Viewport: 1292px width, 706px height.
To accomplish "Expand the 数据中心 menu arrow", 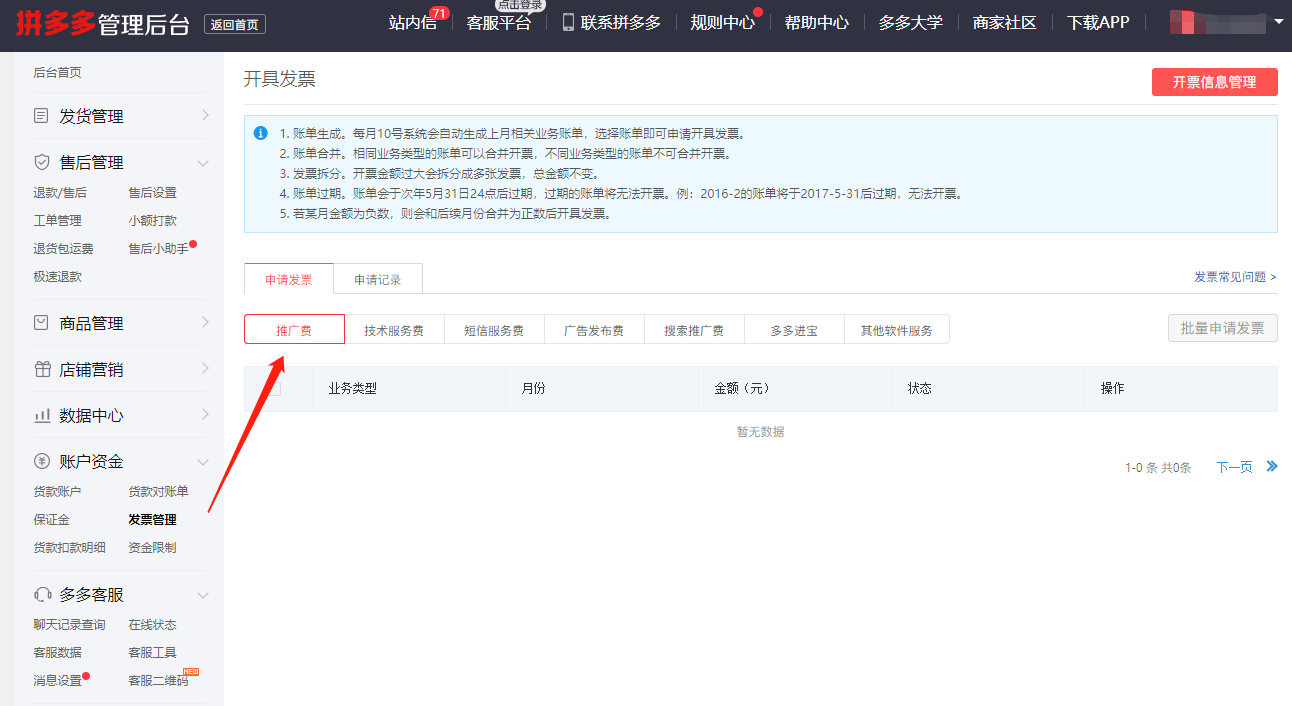I will tap(204, 415).
